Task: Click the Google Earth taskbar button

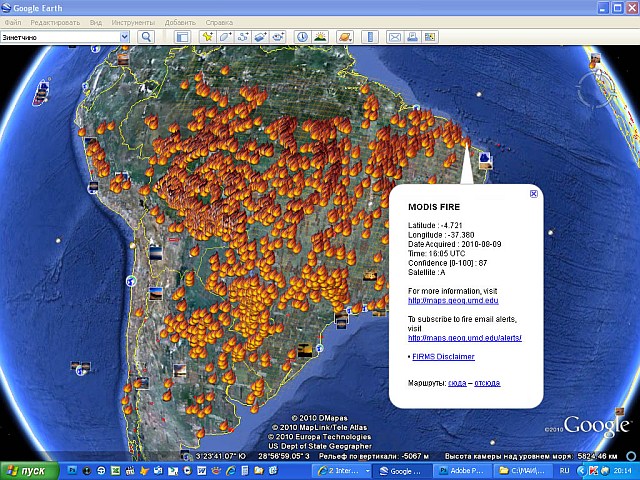Action: tap(402, 471)
